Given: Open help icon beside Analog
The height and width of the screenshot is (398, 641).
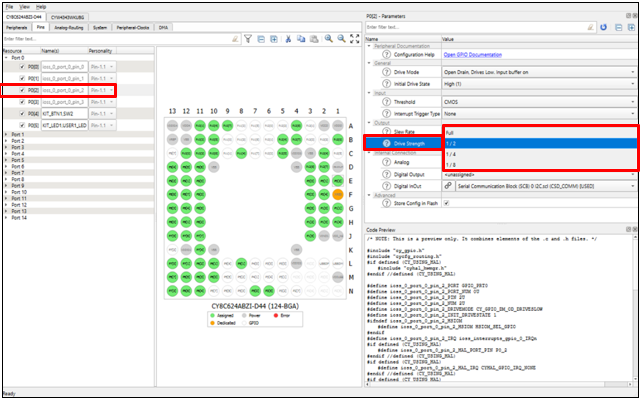Looking at the screenshot, I should 386,162.
